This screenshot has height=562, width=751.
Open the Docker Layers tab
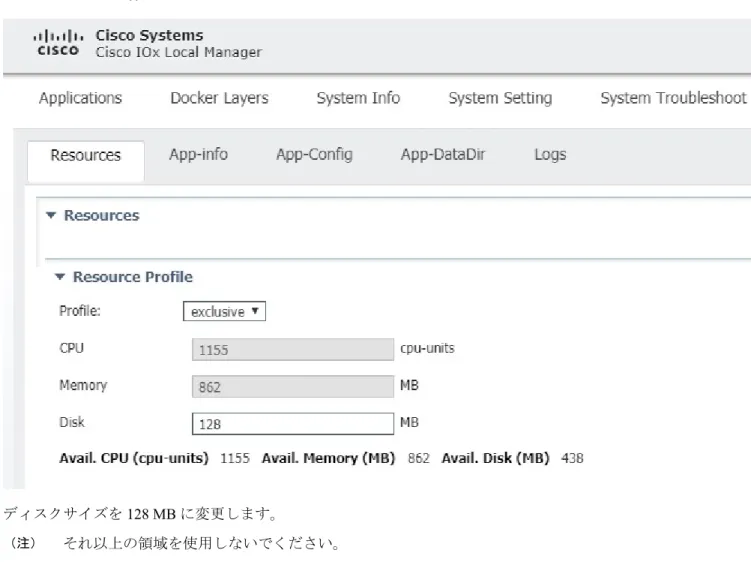click(219, 98)
